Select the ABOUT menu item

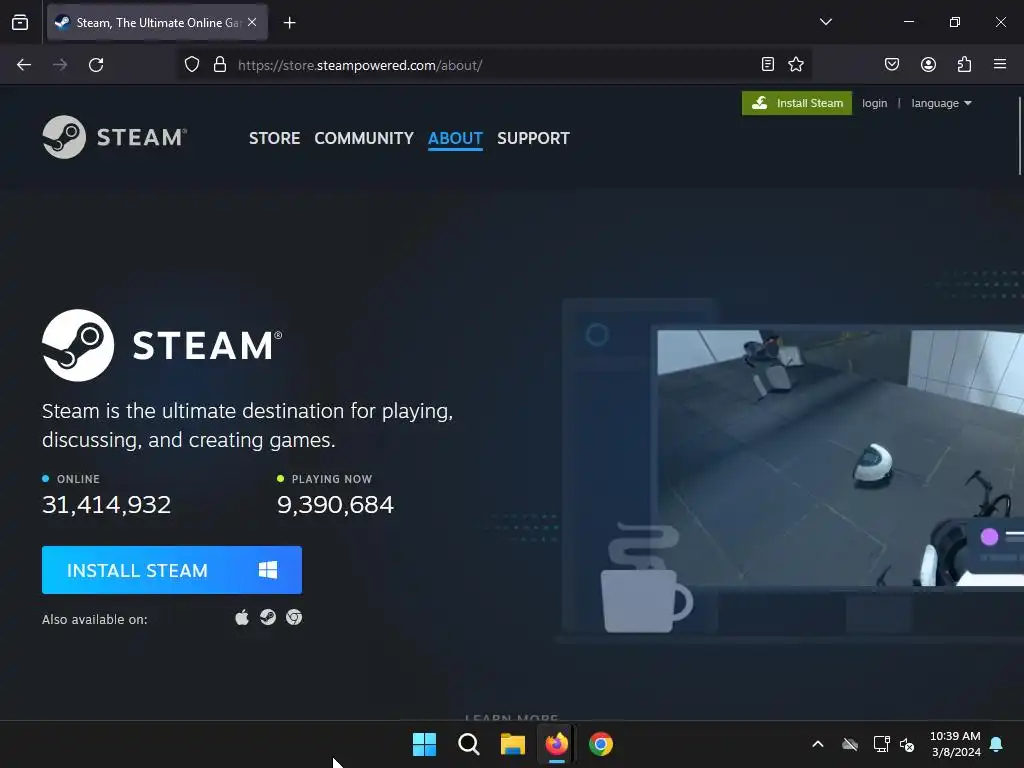[455, 138]
